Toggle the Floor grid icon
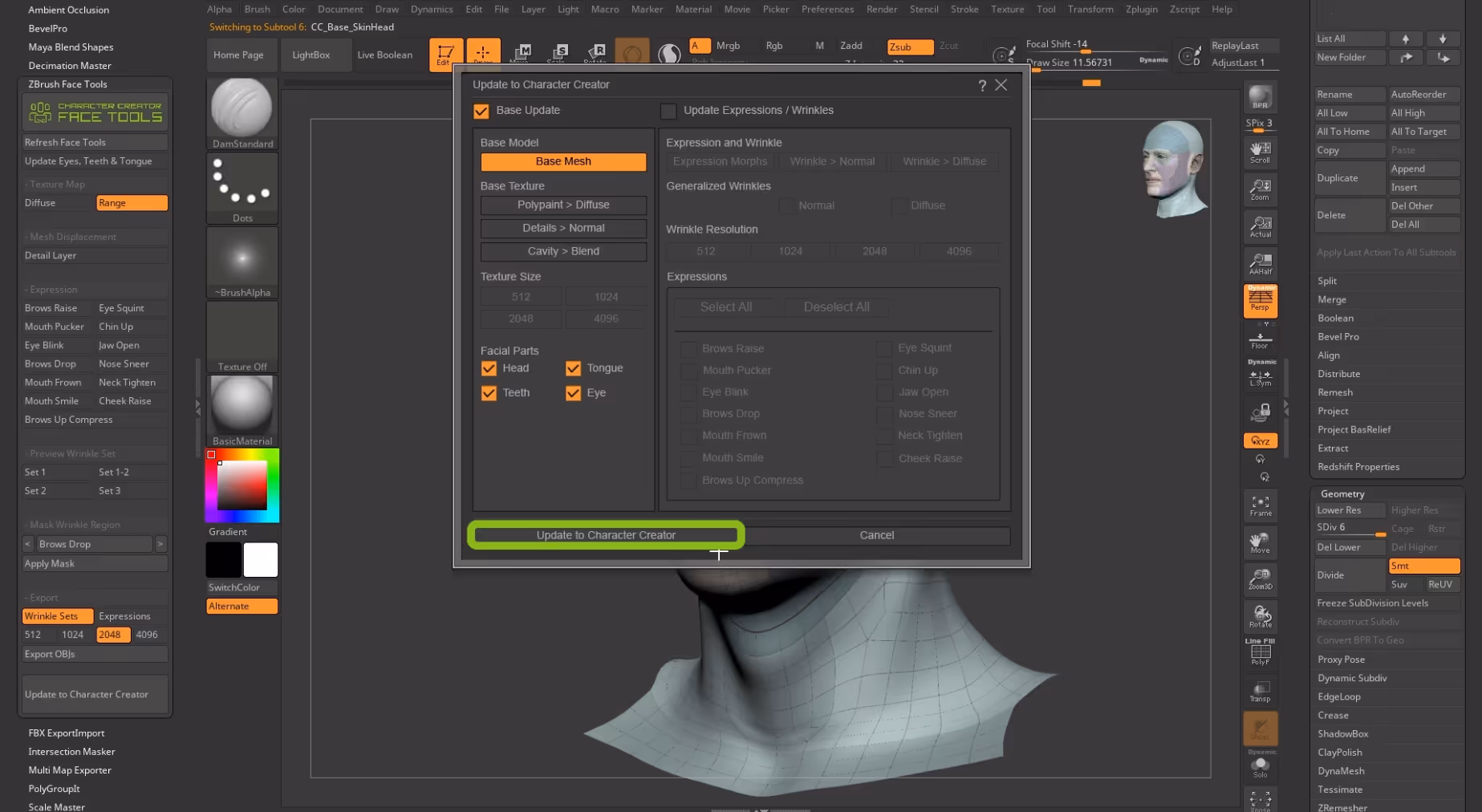Viewport: 1482px width, 812px height. click(x=1260, y=340)
